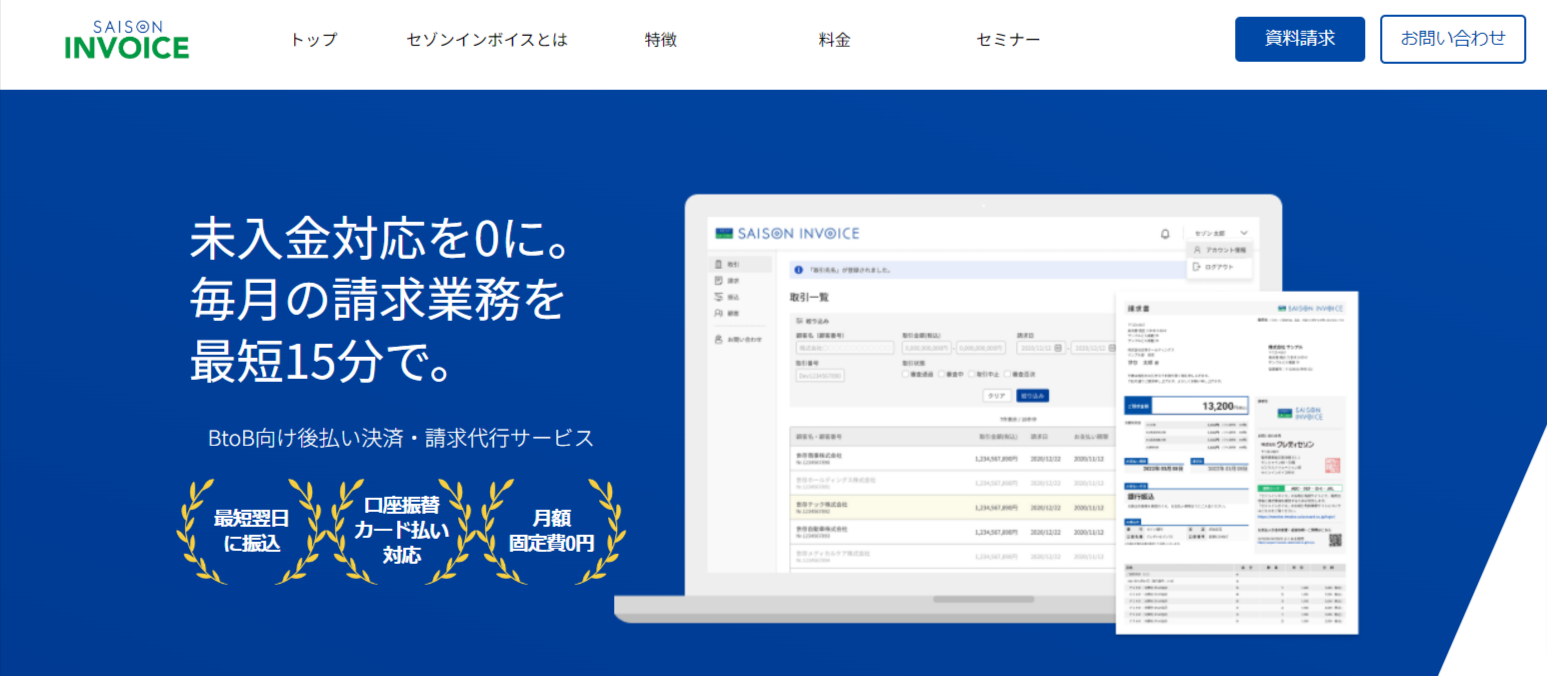Click the 月額固定費0円 laurel badge
The image size is (1547, 676).
pyautogui.click(x=551, y=531)
